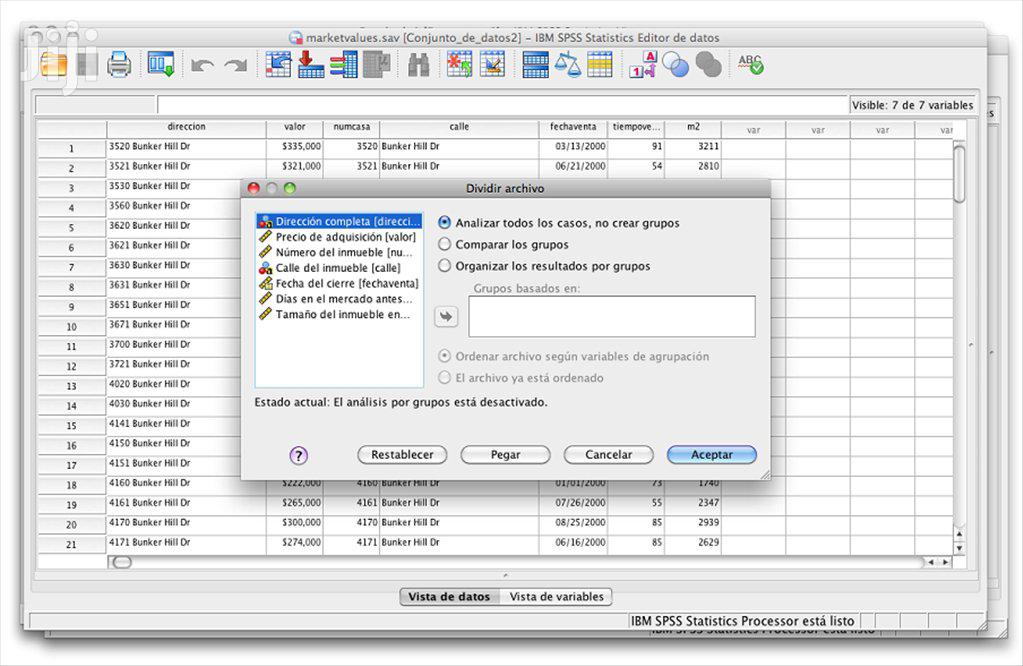
Task: Select 'Tamaño del inmueble en' variable
Action: 339,314
